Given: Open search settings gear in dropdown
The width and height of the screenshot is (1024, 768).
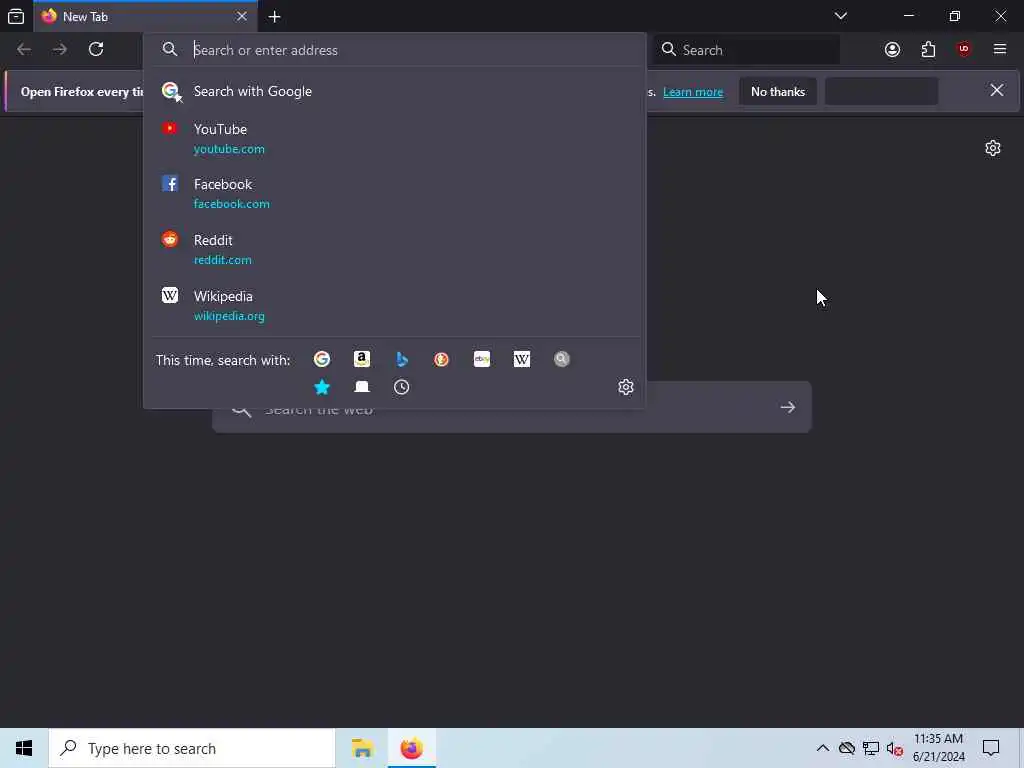Looking at the screenshot, I should (x=626, y=387).
